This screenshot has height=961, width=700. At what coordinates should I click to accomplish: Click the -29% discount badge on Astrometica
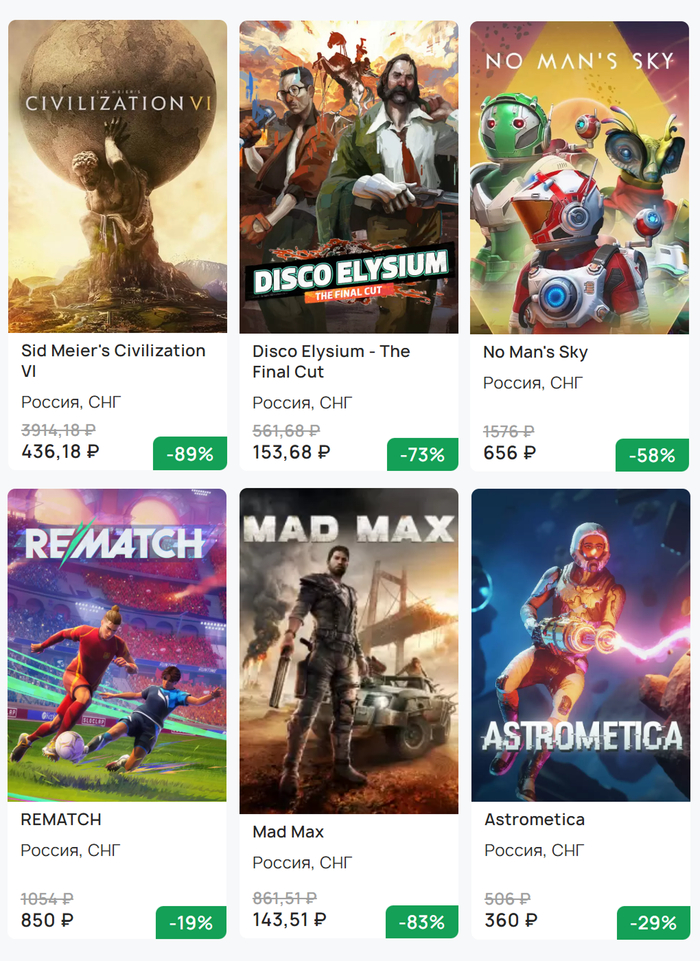pyautogui.click(x=653, y=923)
